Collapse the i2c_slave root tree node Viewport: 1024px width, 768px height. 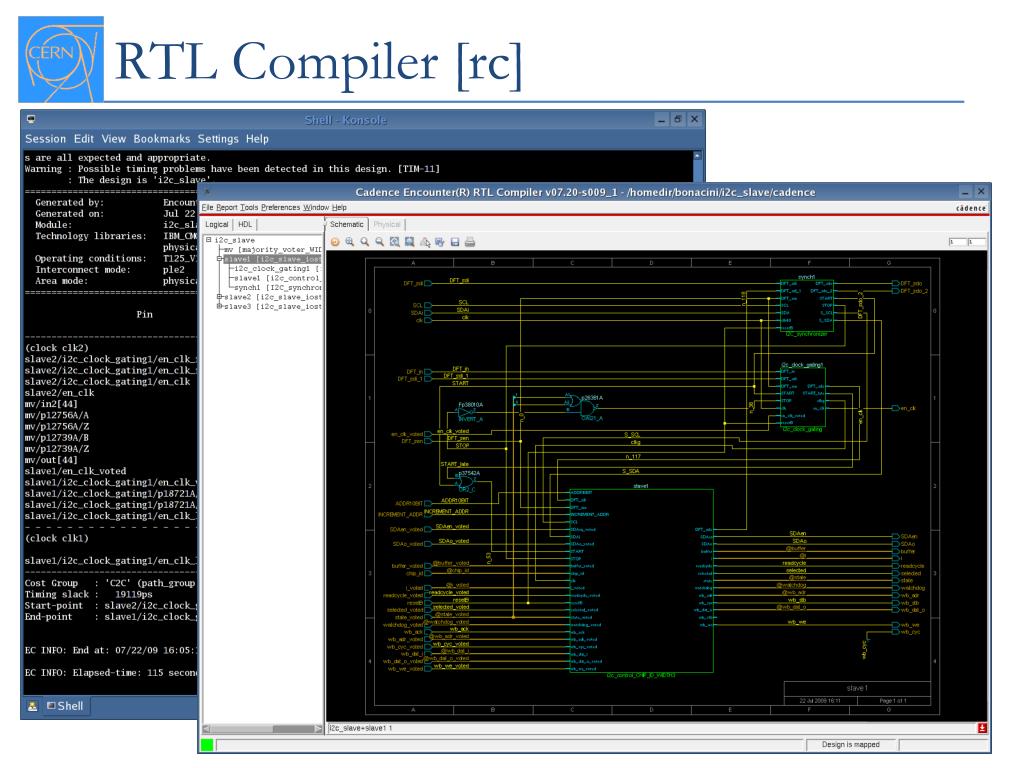tap(209, 240)
